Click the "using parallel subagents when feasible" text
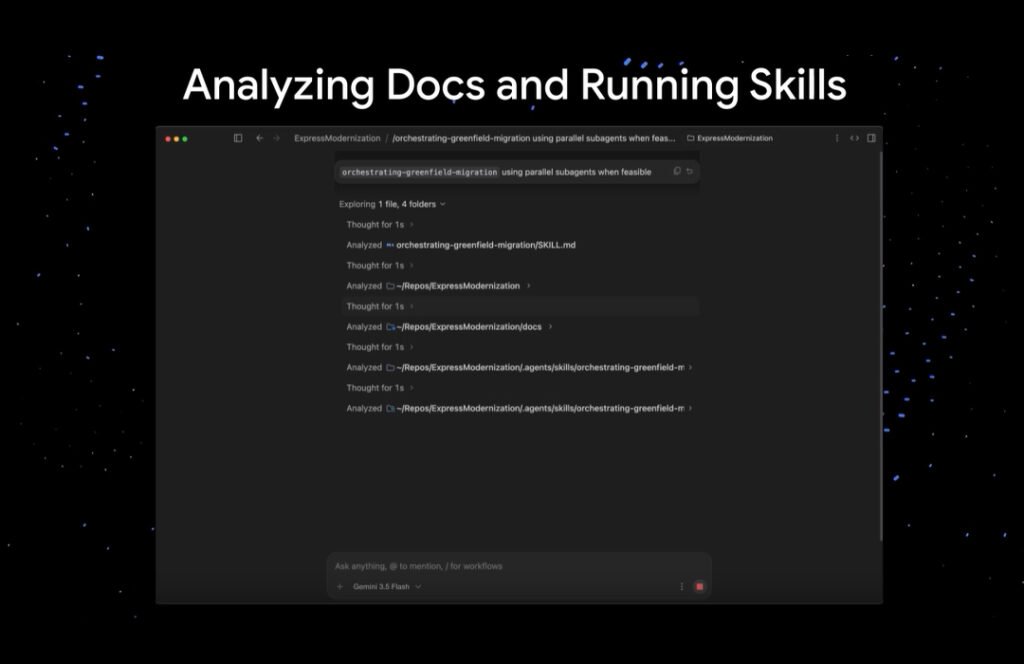Viewport: 1024px width, 664px height. pos(576,172)
